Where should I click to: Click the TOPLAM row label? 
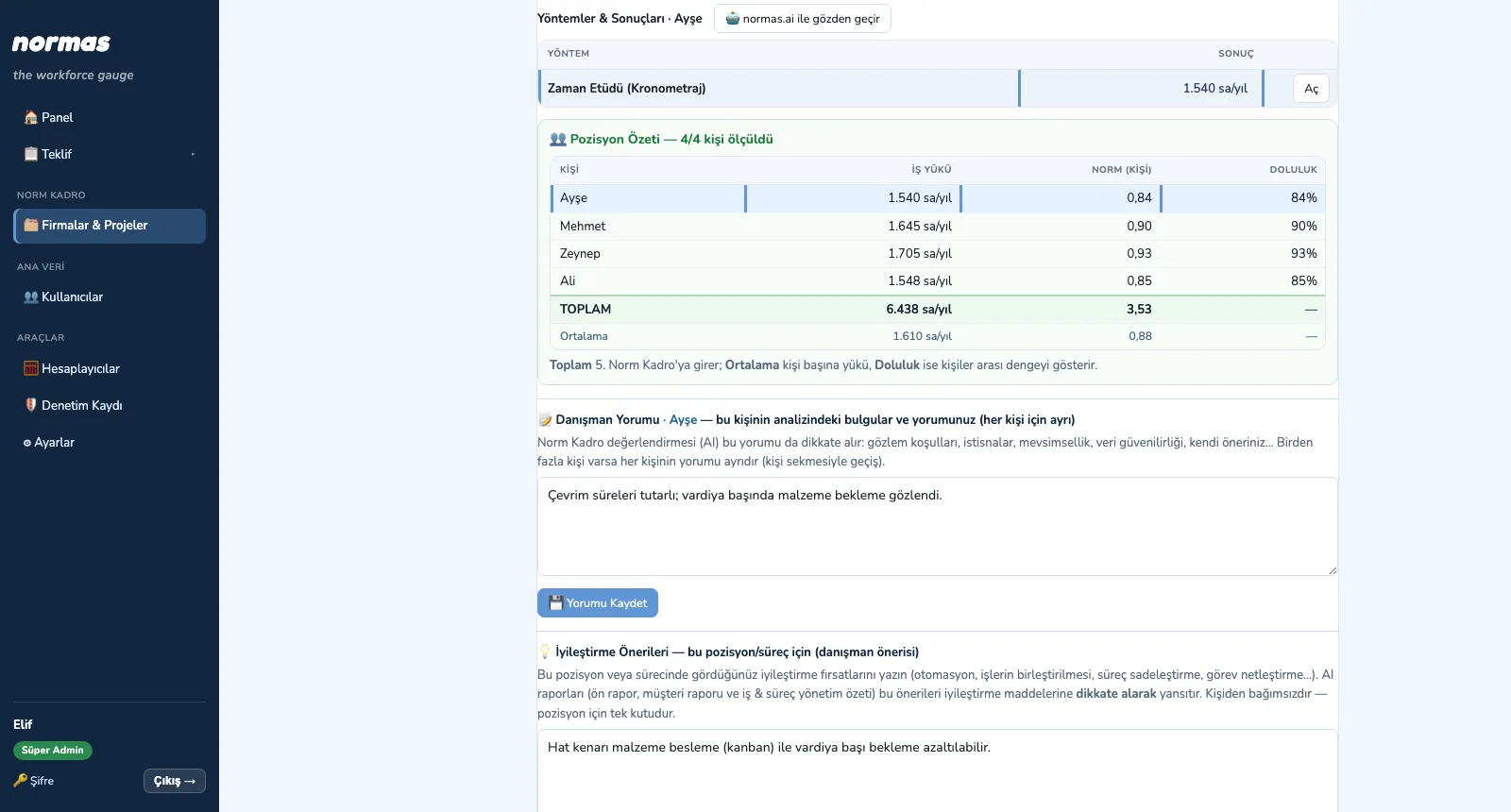pos(586,310)
